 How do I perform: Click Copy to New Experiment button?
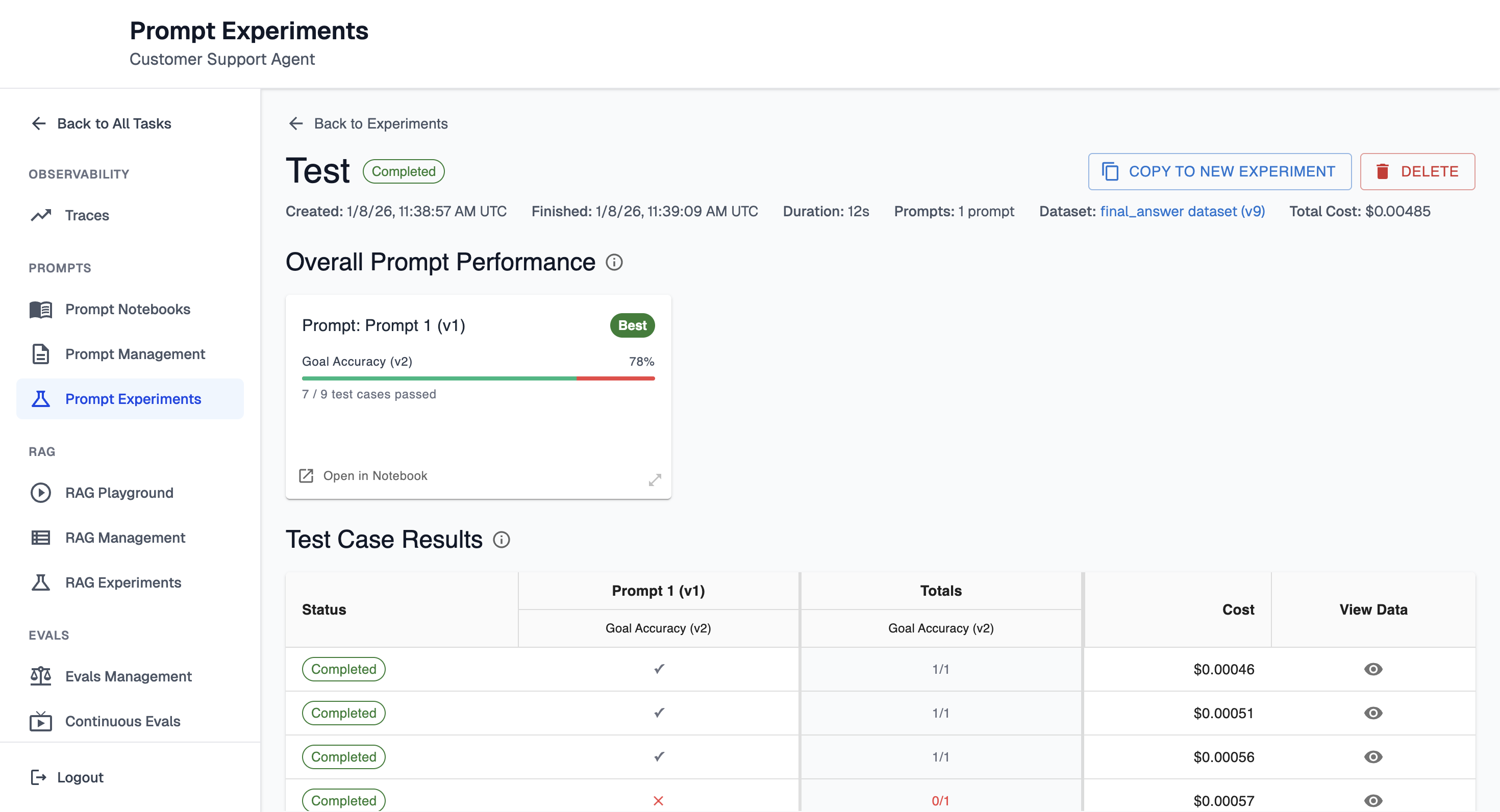pyautogui.click(x=1219, y=172)
